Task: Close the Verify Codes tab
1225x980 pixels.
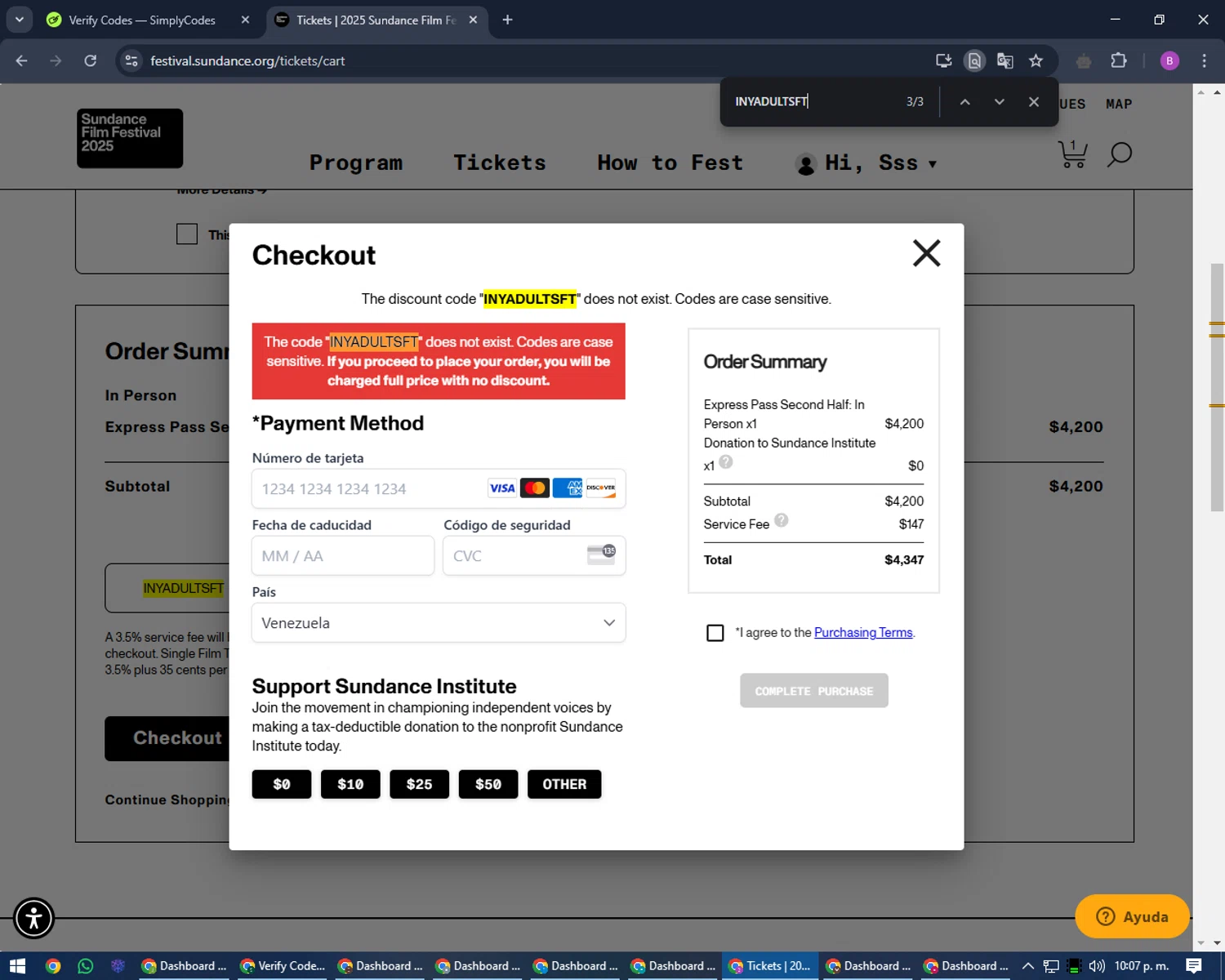Action: pyautogui.click(x=245, y=20)
